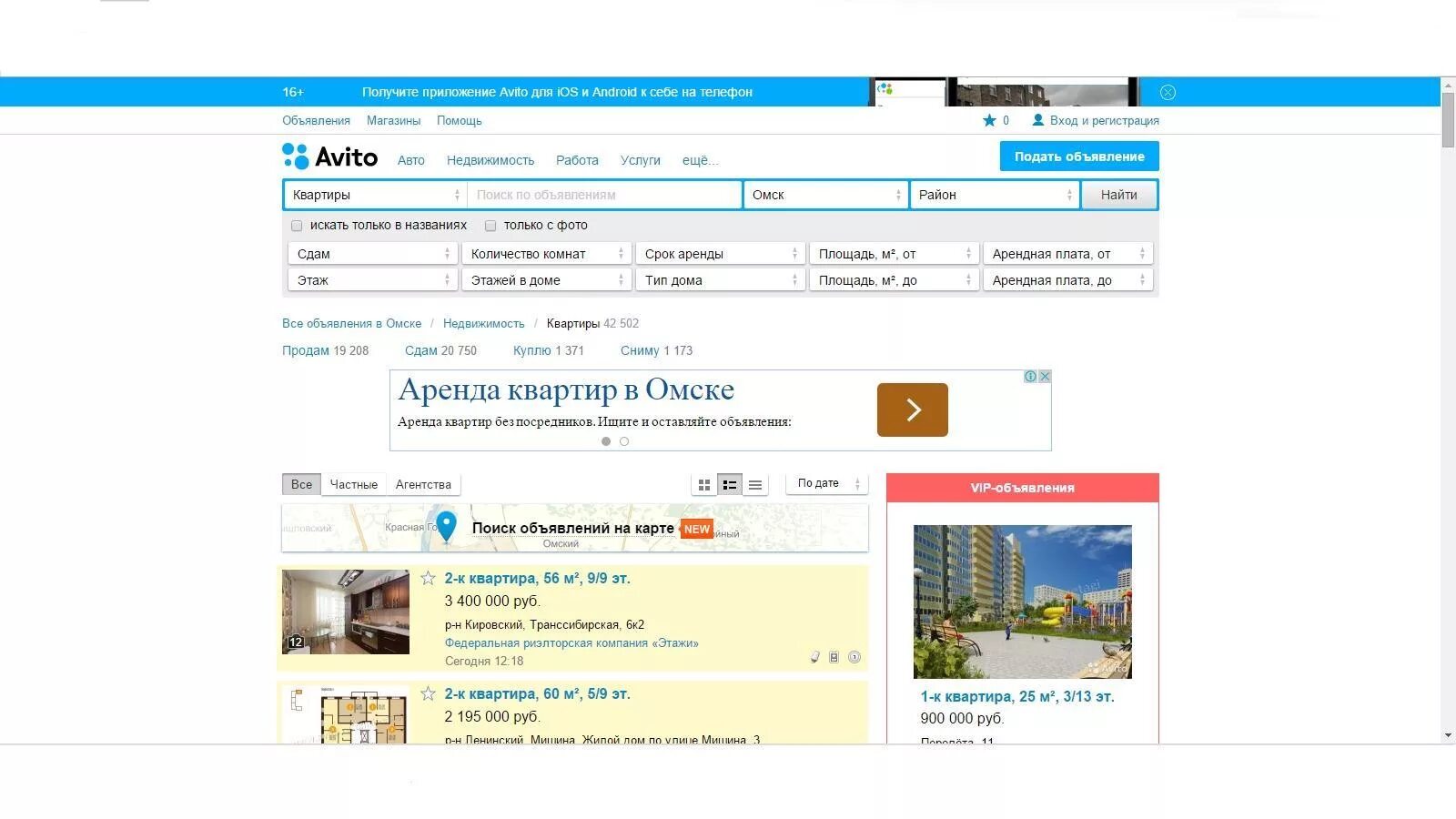Viewport: 1456px width, 819px height.
Task: Click the orange arrow button in ad
Action: [913, 409]
